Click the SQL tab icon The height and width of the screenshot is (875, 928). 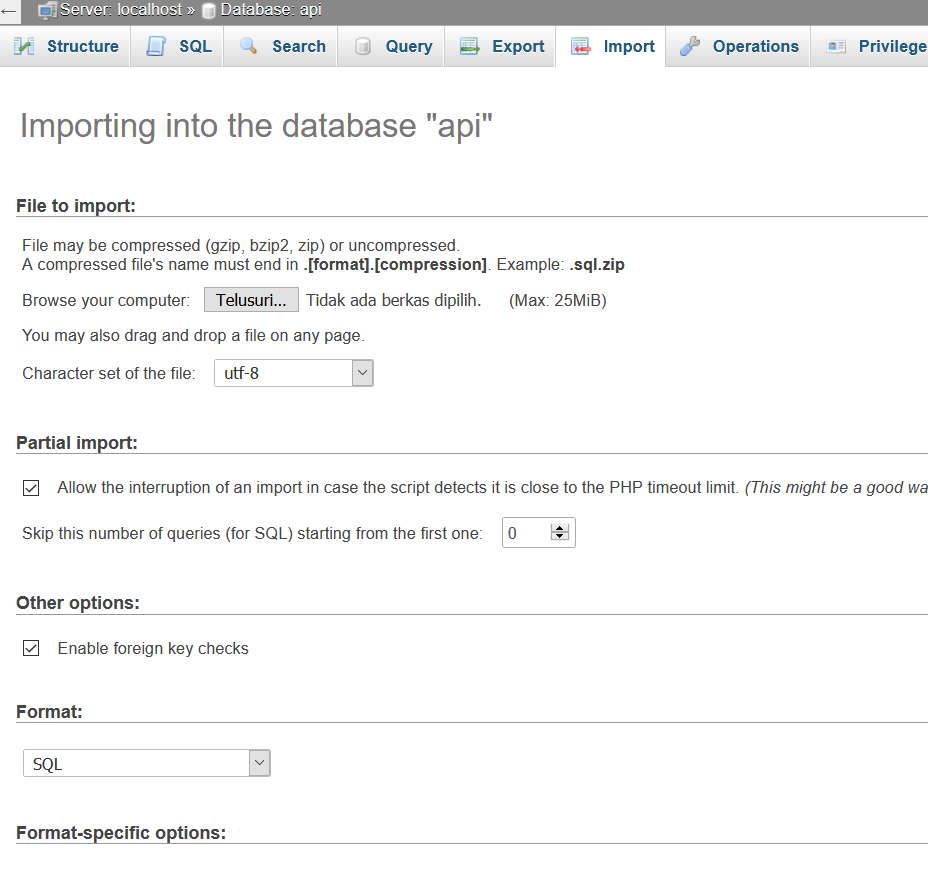coord(156,47)
